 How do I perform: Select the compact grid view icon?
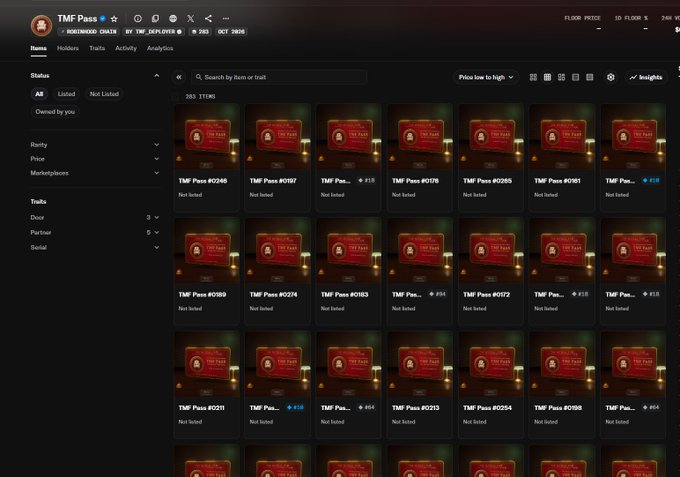click(x=547, y=77)
